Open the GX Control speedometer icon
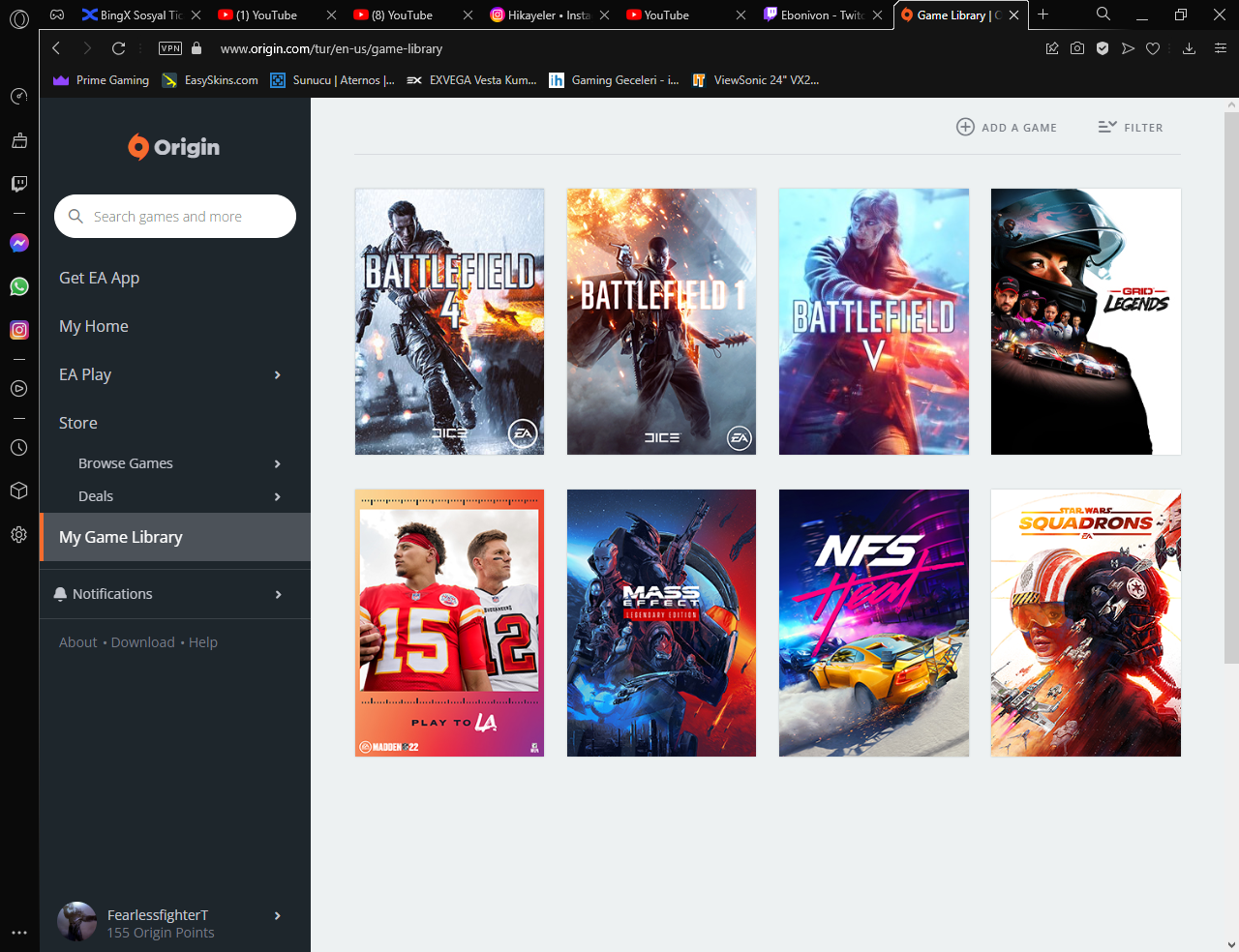The width and height of the screenshot is (1239, 952). click(18, 96)
